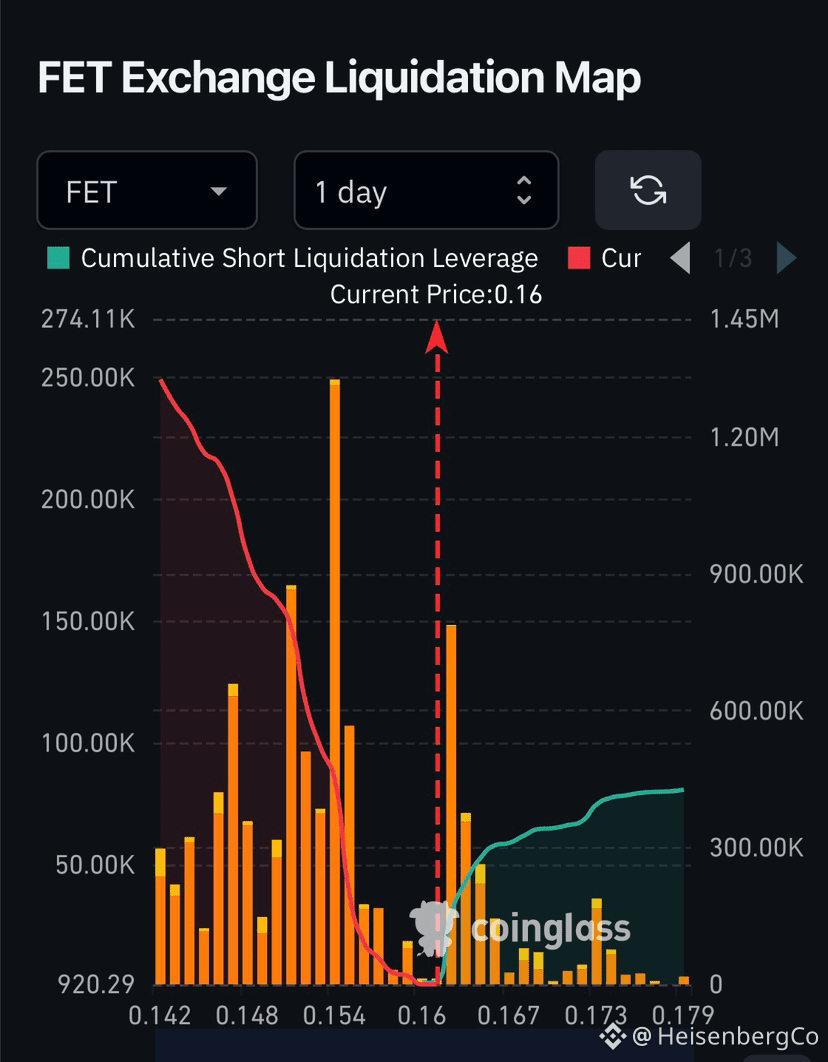This screenshot has height=1062, width=828.
Task: Go to next legend page arrow
Action: (786, 258)
